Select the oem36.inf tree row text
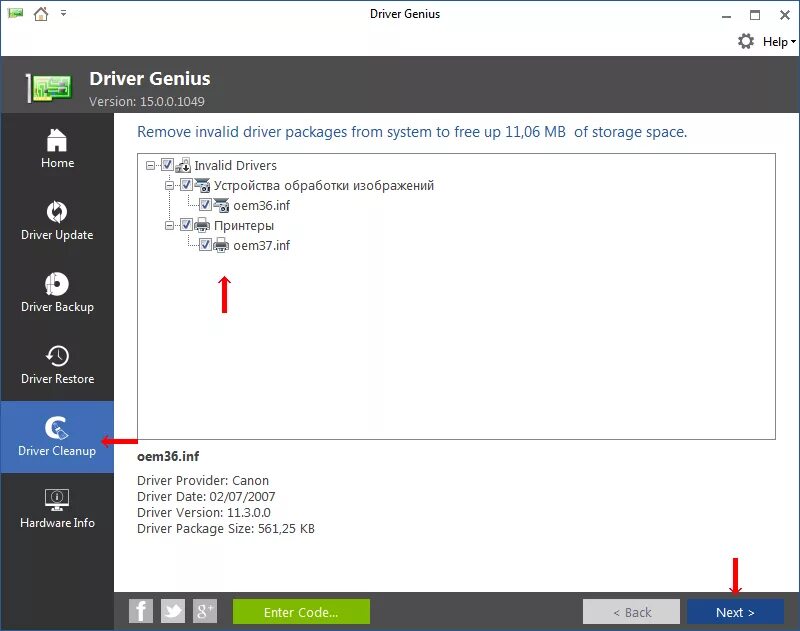Viewport: 800px width, 631px height. click(261, 206)
